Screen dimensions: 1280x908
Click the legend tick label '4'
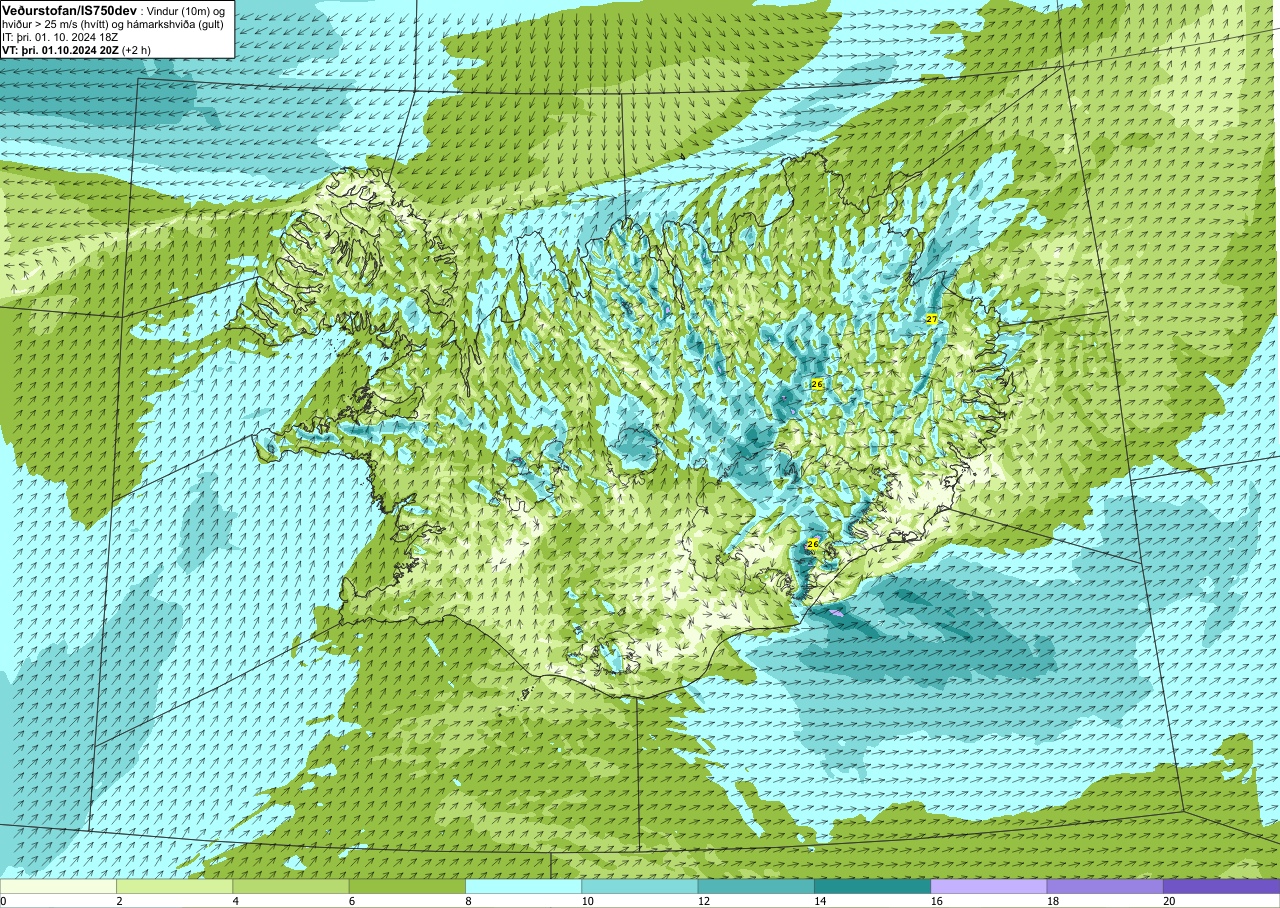(234, 901)
